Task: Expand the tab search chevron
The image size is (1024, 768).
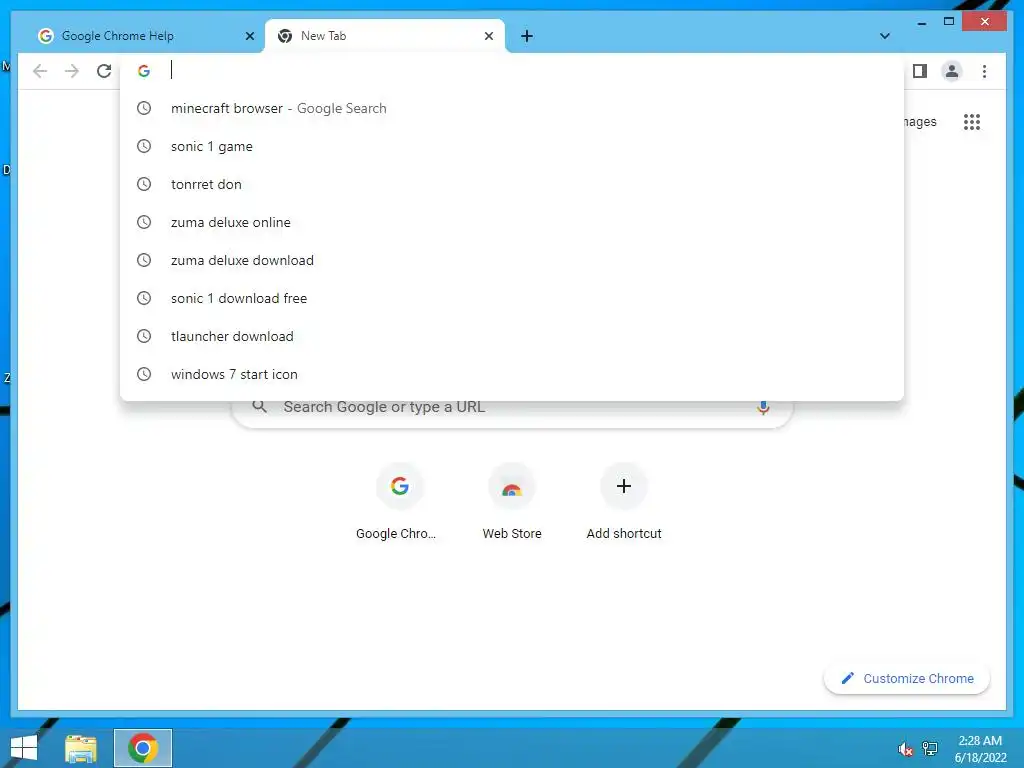Action: [x=885, y=36]
